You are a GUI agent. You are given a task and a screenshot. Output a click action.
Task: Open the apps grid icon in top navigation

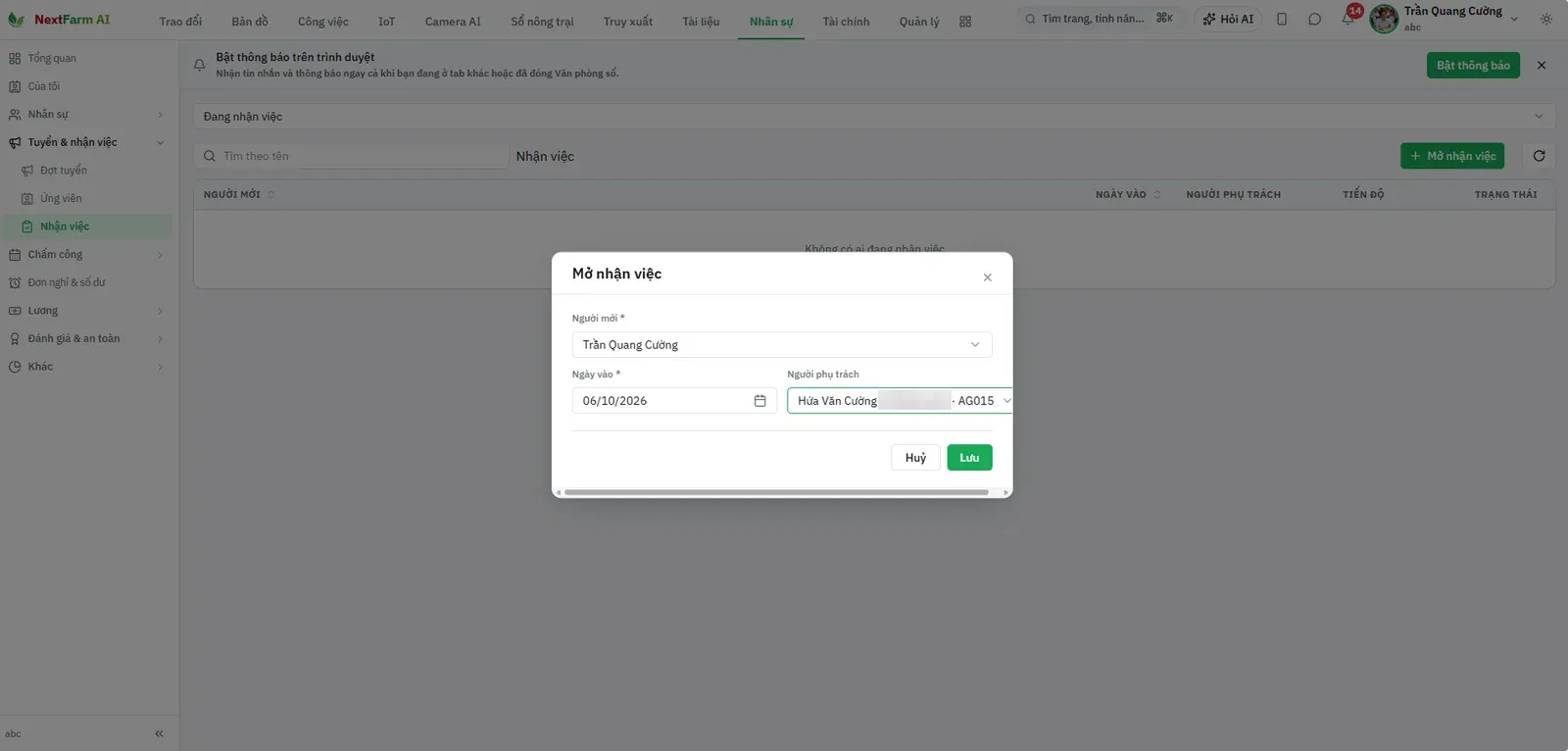tap(965, 22)
